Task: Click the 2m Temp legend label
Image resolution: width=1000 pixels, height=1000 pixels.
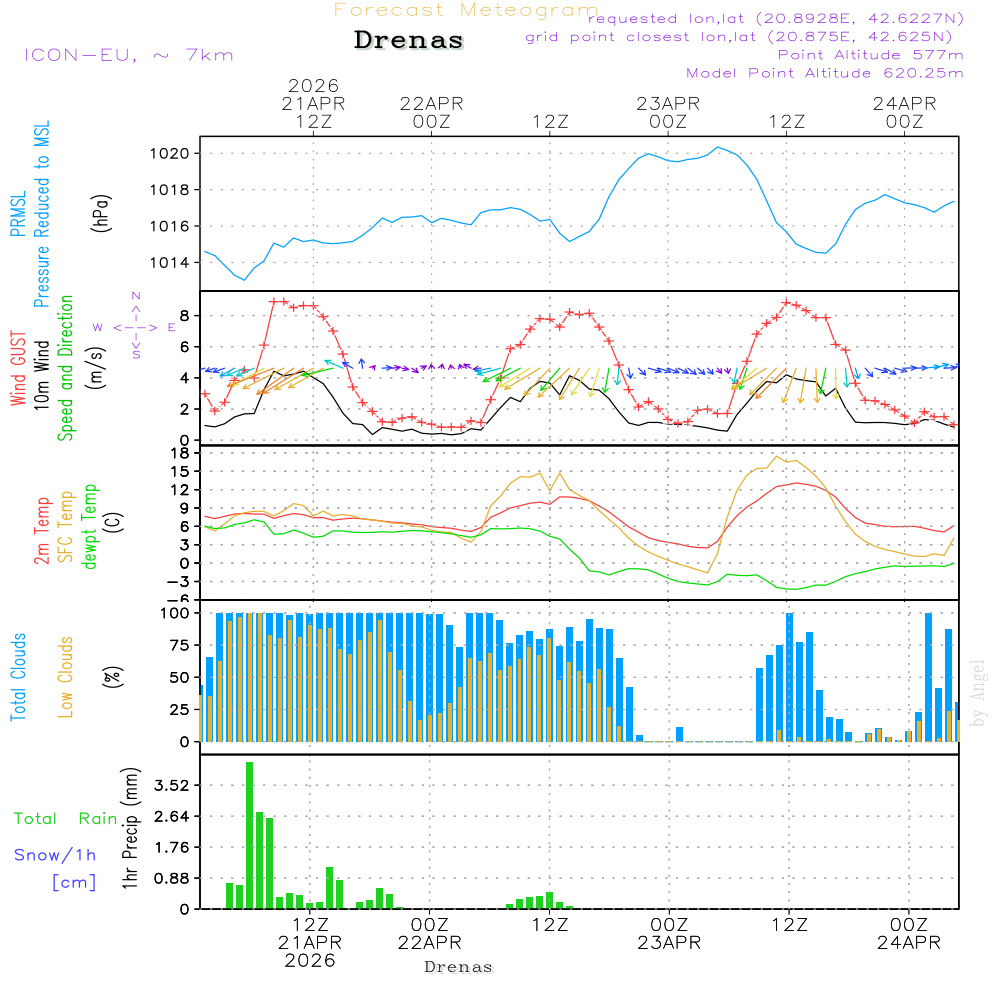Action: 42,528
